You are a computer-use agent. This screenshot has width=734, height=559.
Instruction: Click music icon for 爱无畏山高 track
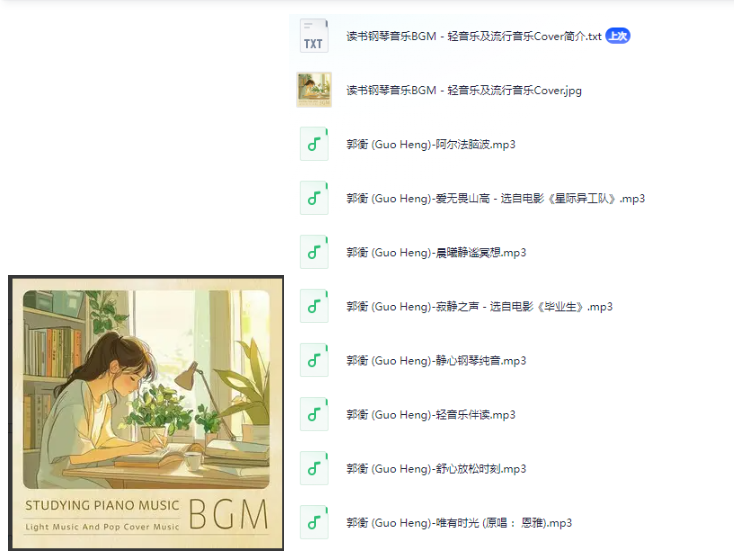point(314,198)
